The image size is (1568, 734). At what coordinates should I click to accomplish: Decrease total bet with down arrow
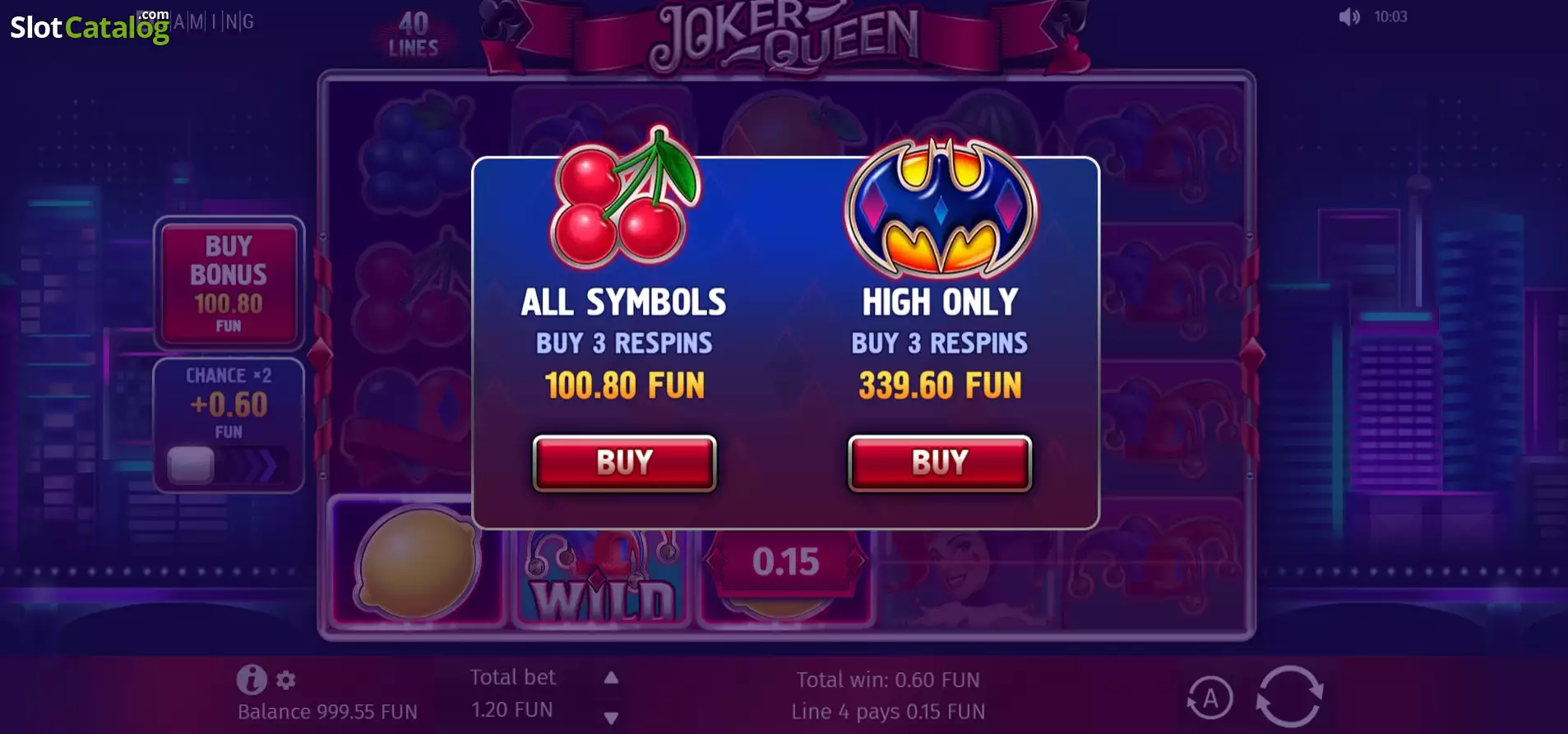coord(611,718)
